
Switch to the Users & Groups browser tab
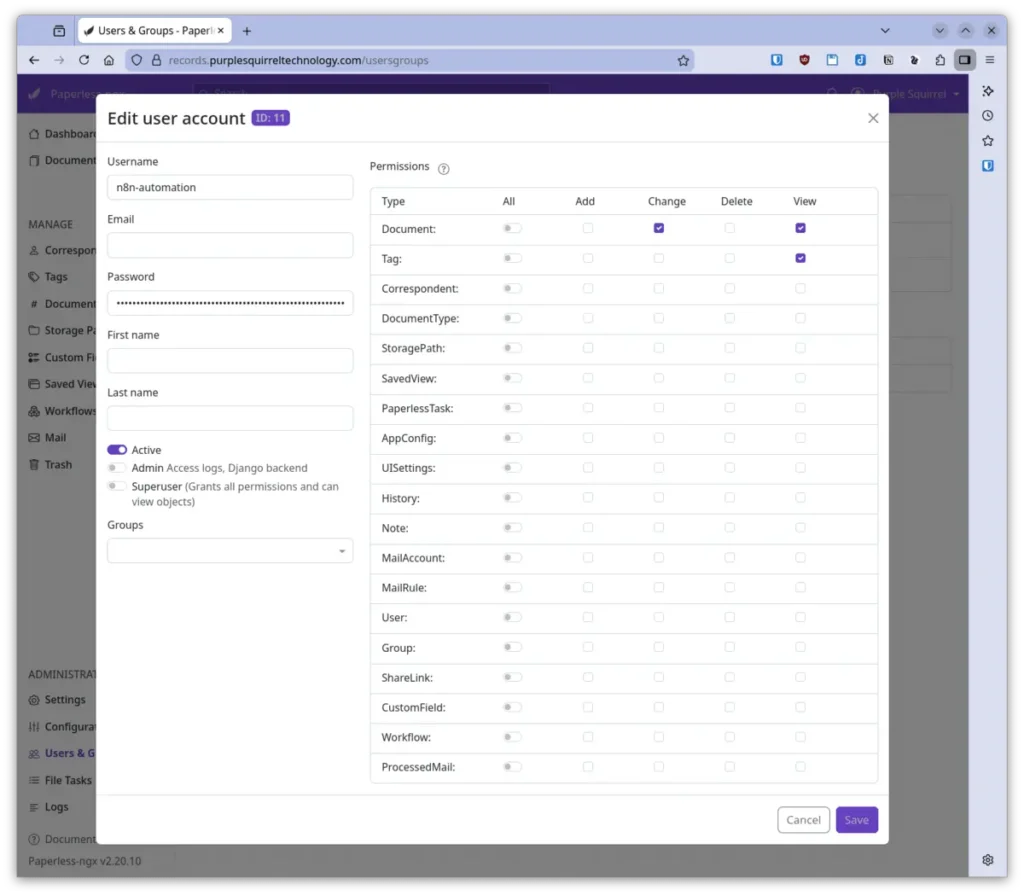[147, 30]
